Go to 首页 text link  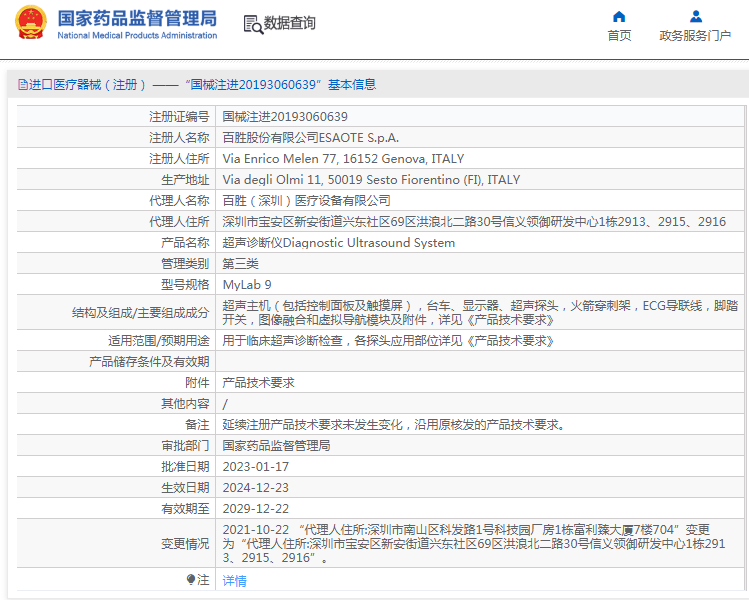(x=619, y=36)
